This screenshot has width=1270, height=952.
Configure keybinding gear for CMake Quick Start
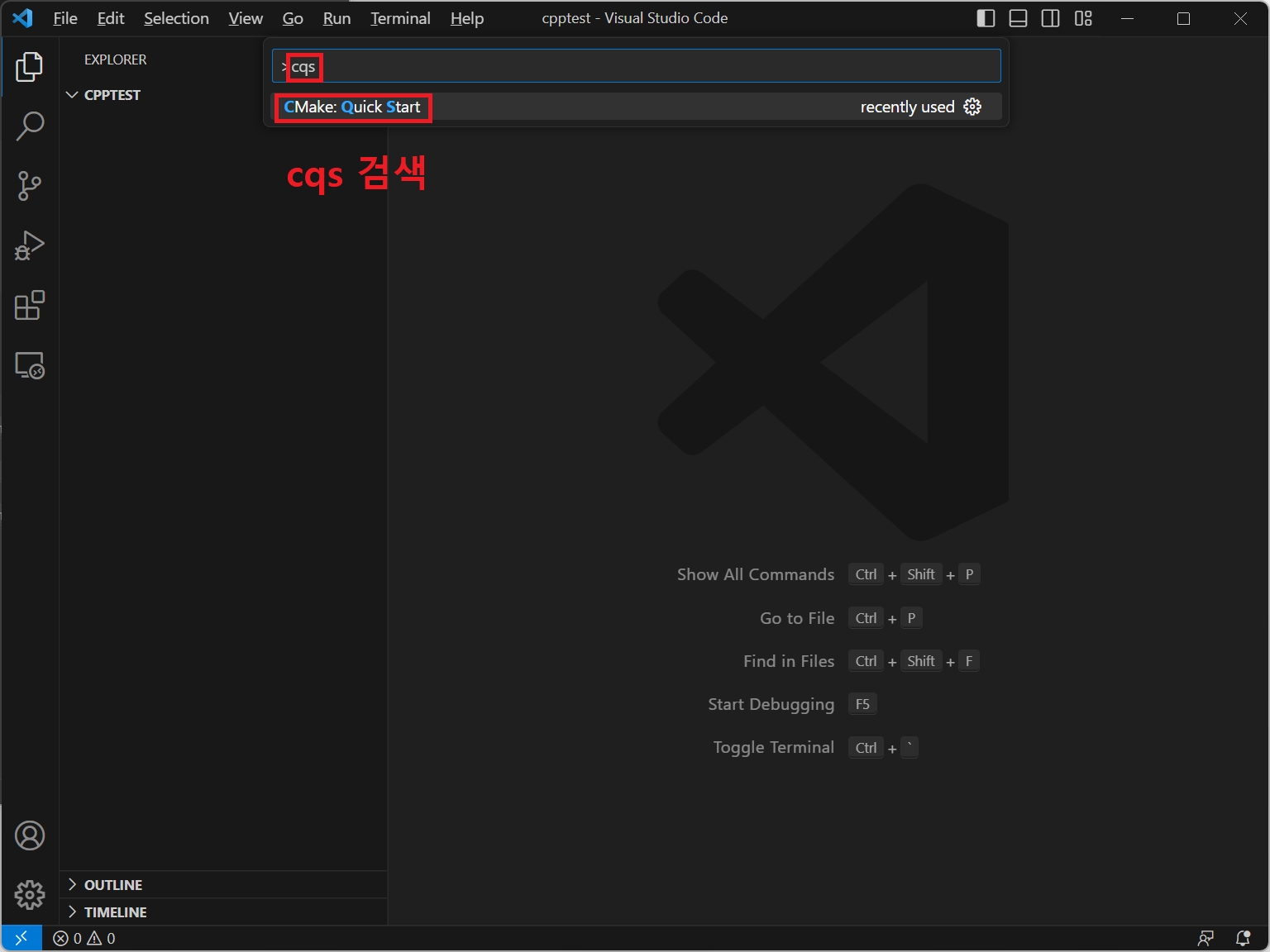click(x=972, y=107)
